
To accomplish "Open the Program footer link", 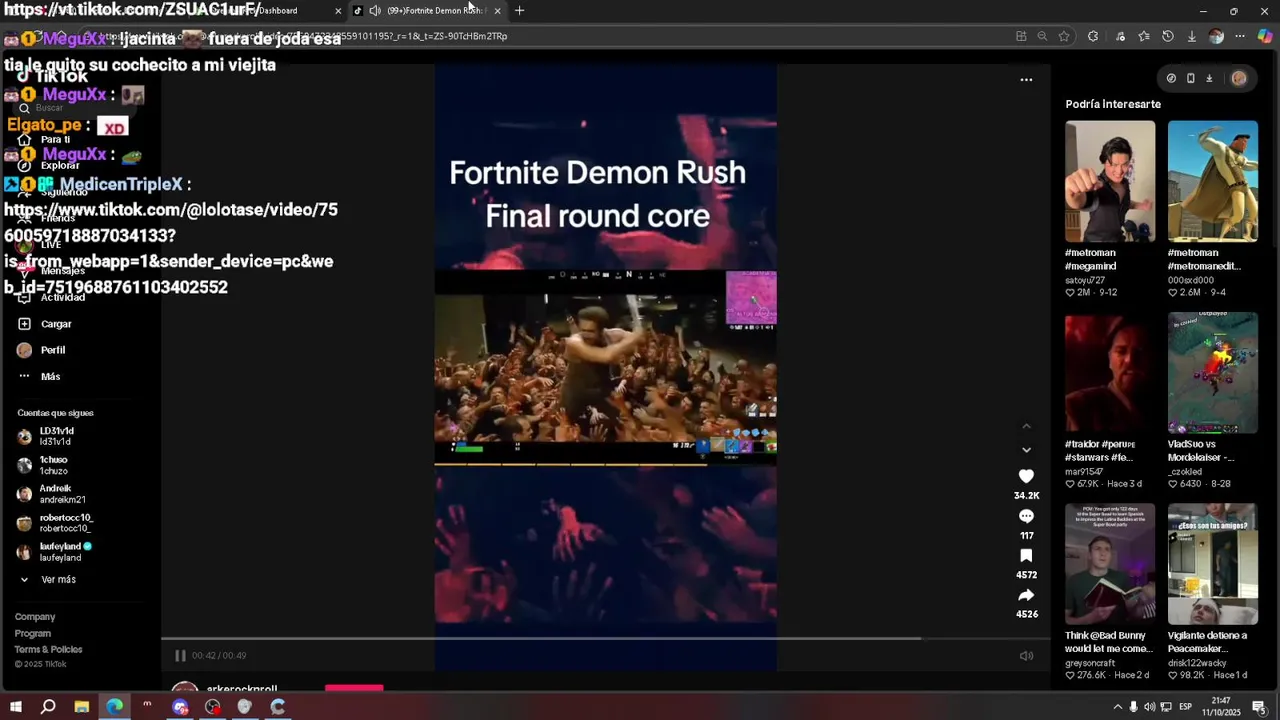I will tap(33, 633).
